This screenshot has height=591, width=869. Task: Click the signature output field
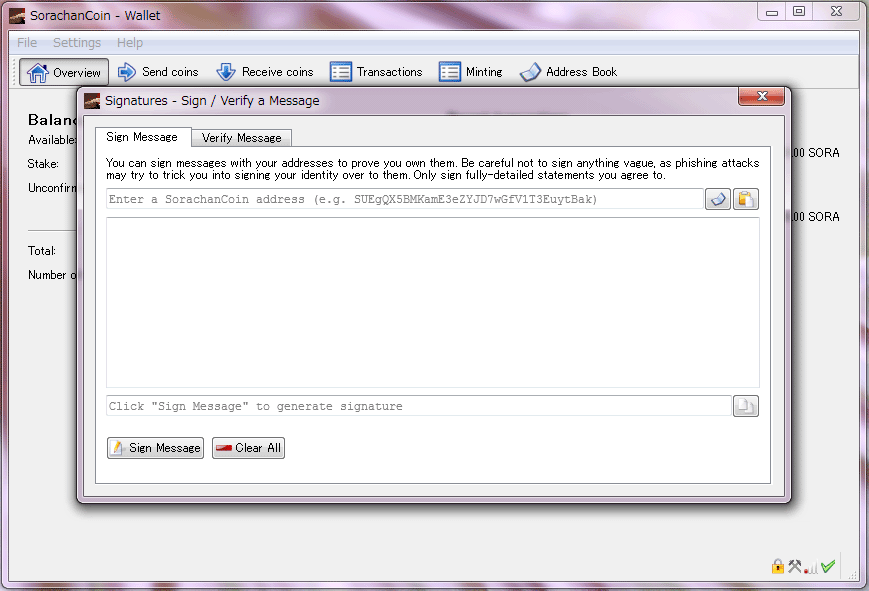pos(418,406)
